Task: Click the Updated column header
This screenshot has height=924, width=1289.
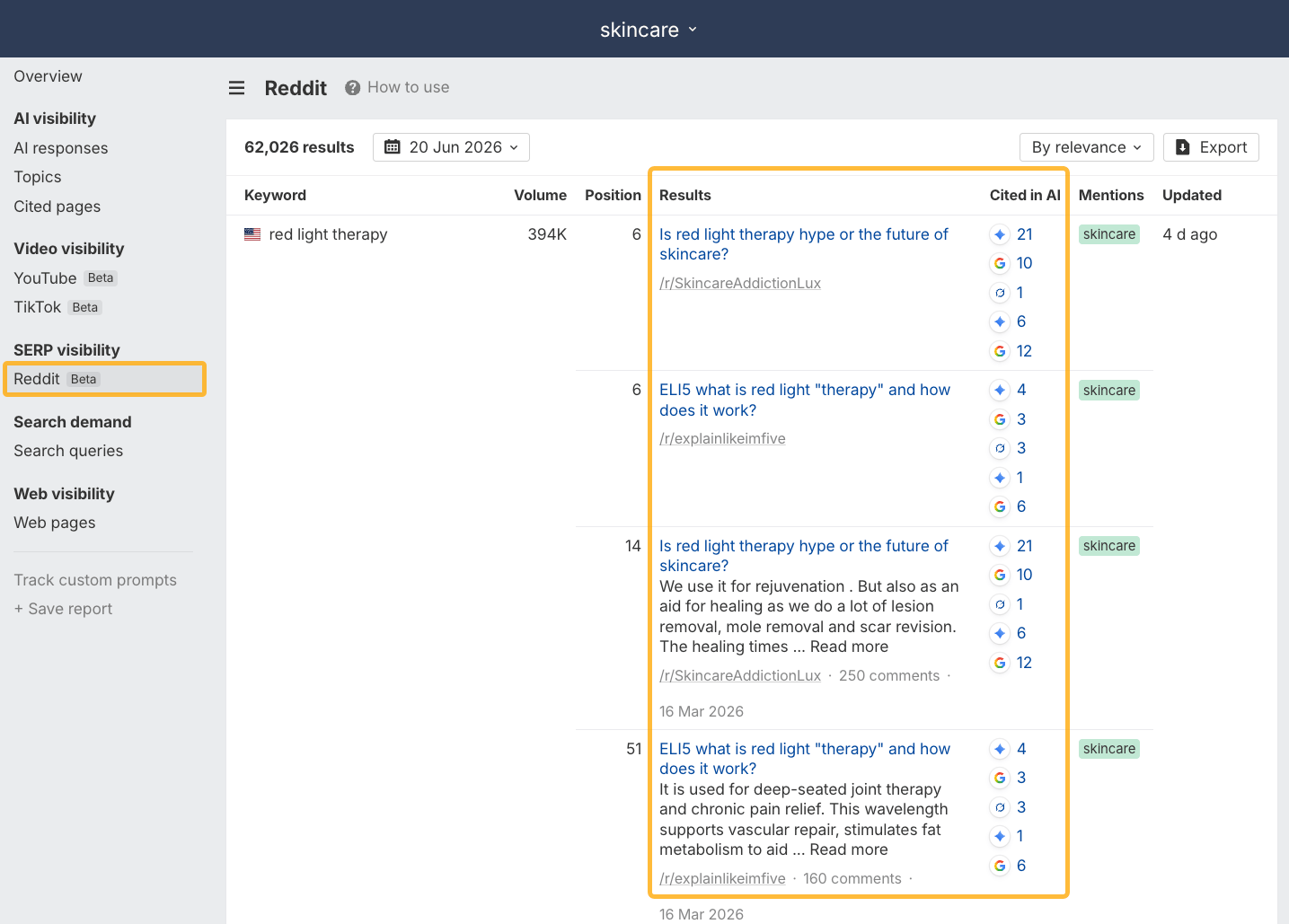Action: coord(1192,195)
